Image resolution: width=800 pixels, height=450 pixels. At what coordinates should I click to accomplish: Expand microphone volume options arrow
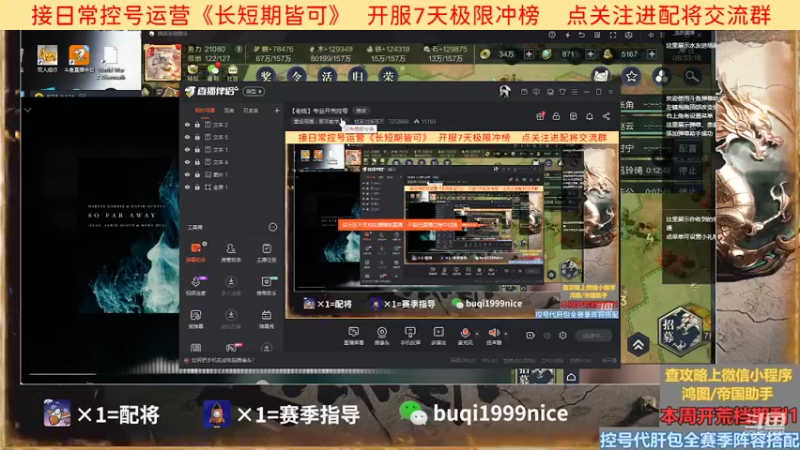click(x=477, y=334)
